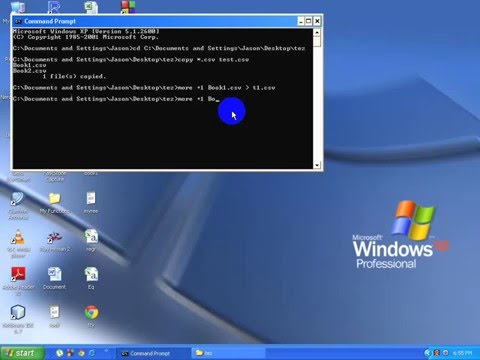480x360 pixels.
Task: Click the 'more +1 Book1.csv > t1.csv' command line
Action: pos(144,88)
